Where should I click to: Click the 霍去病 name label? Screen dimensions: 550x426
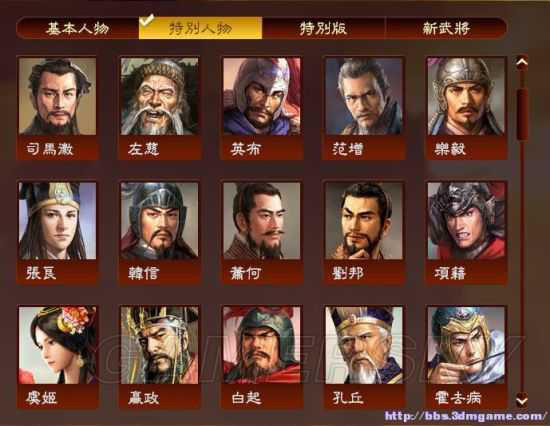[458, 398]
